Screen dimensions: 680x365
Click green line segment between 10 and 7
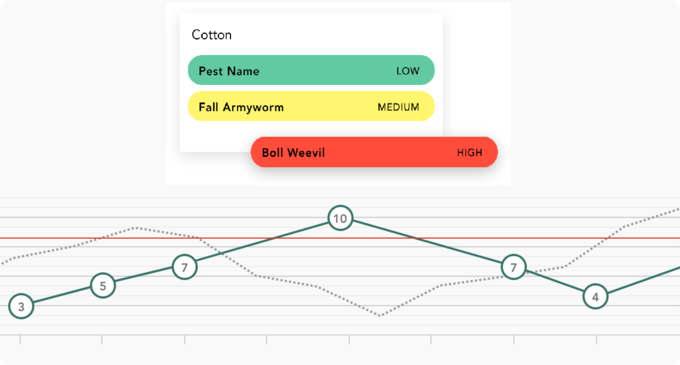click(427, 242)
